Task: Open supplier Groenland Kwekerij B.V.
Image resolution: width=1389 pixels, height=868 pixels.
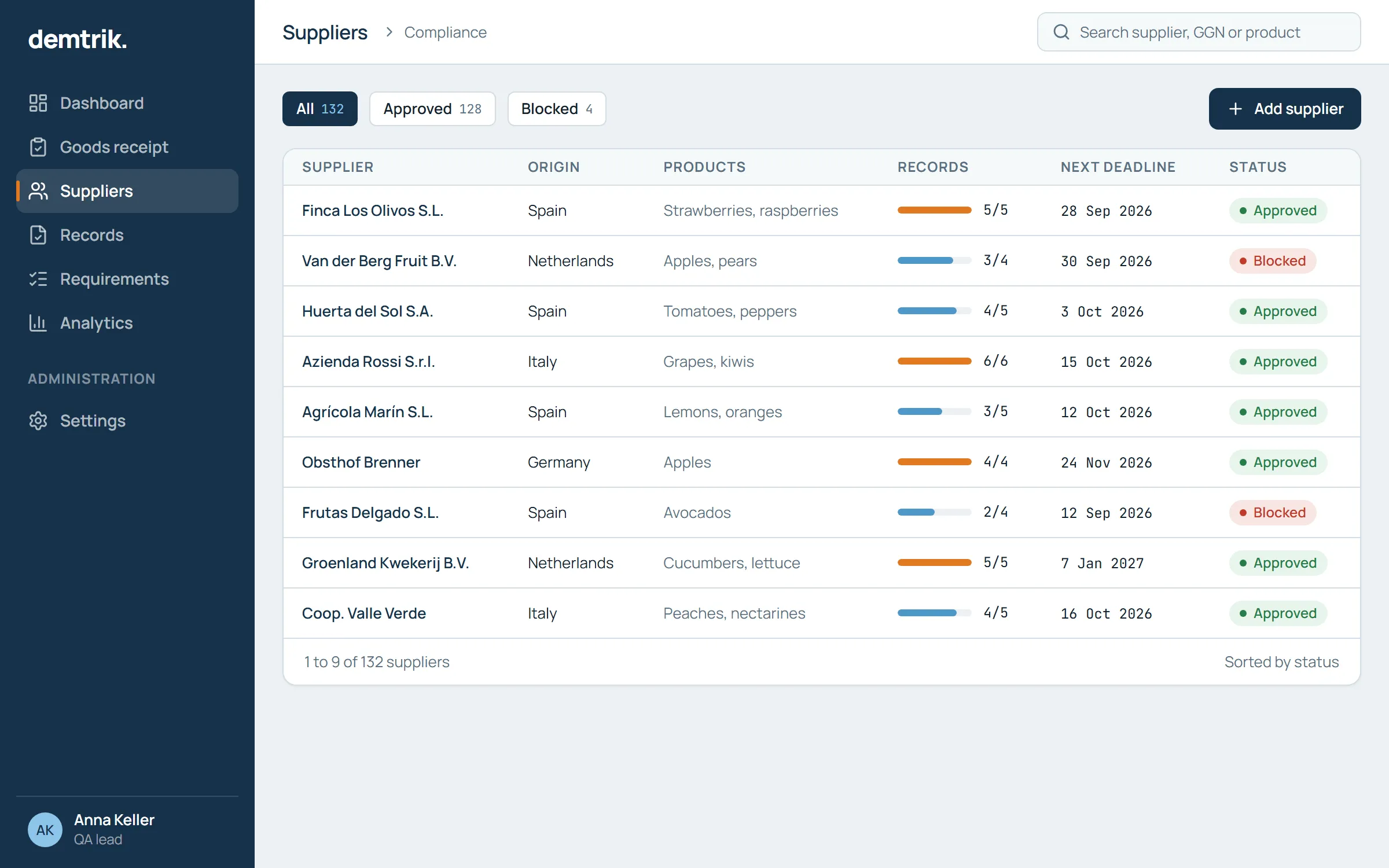Action: click(x=385, y=563)
